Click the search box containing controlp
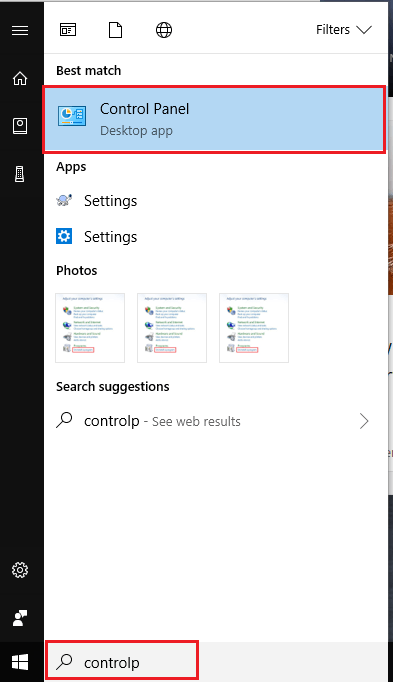This screenshot has width=393, height=682. [x=122, y=662]
